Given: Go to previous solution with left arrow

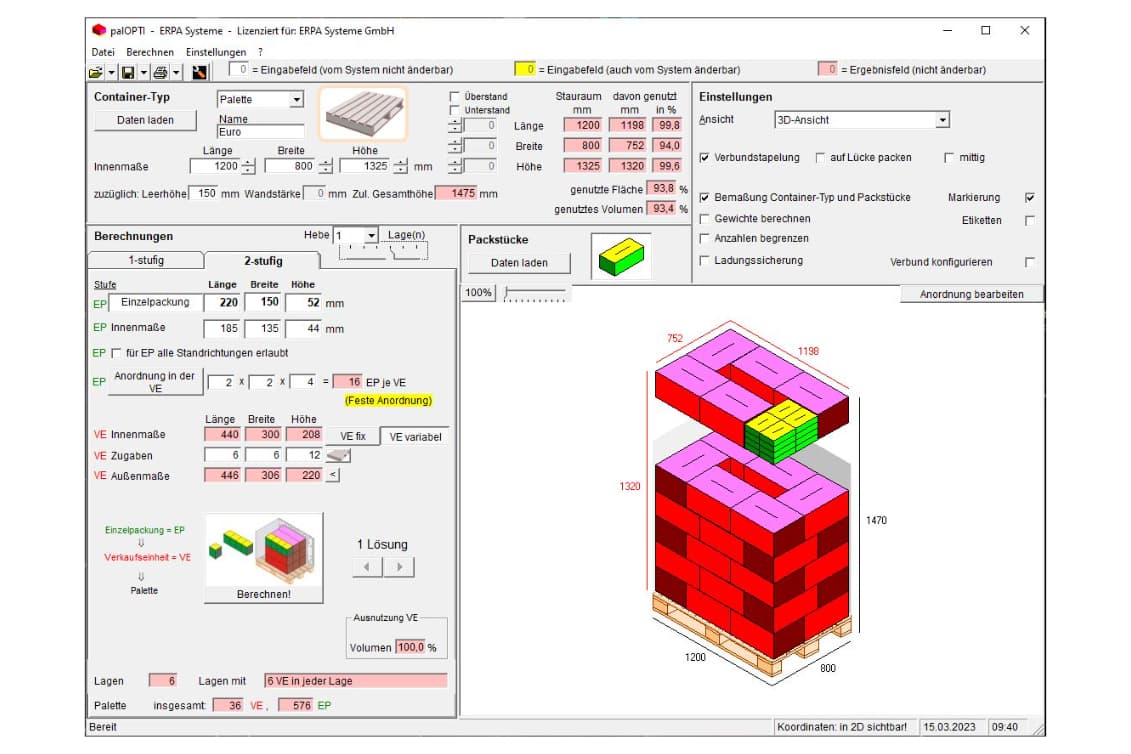Looking at the screenshot, I should (367, 567).
